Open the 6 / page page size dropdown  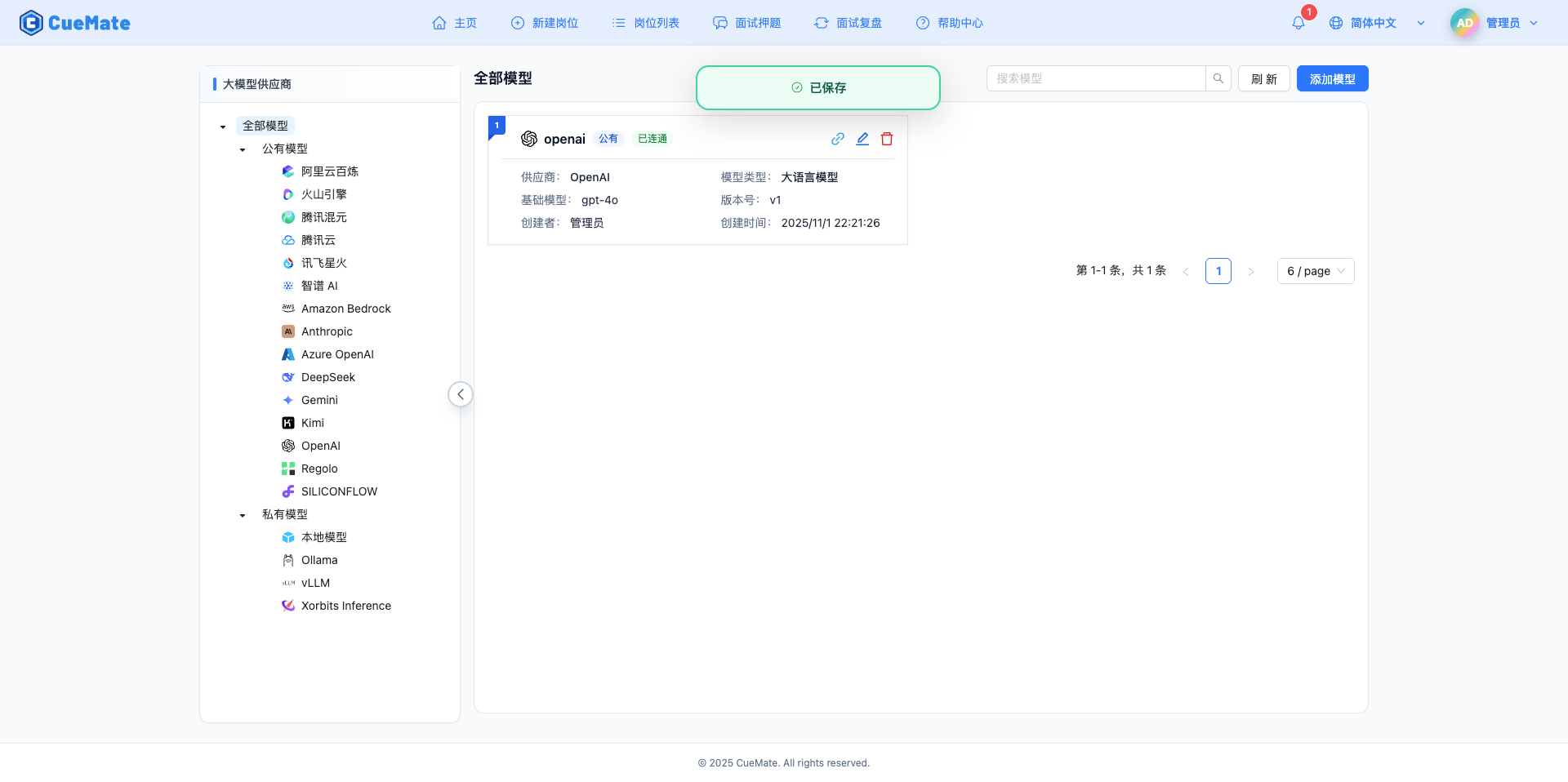point(1315,271)
